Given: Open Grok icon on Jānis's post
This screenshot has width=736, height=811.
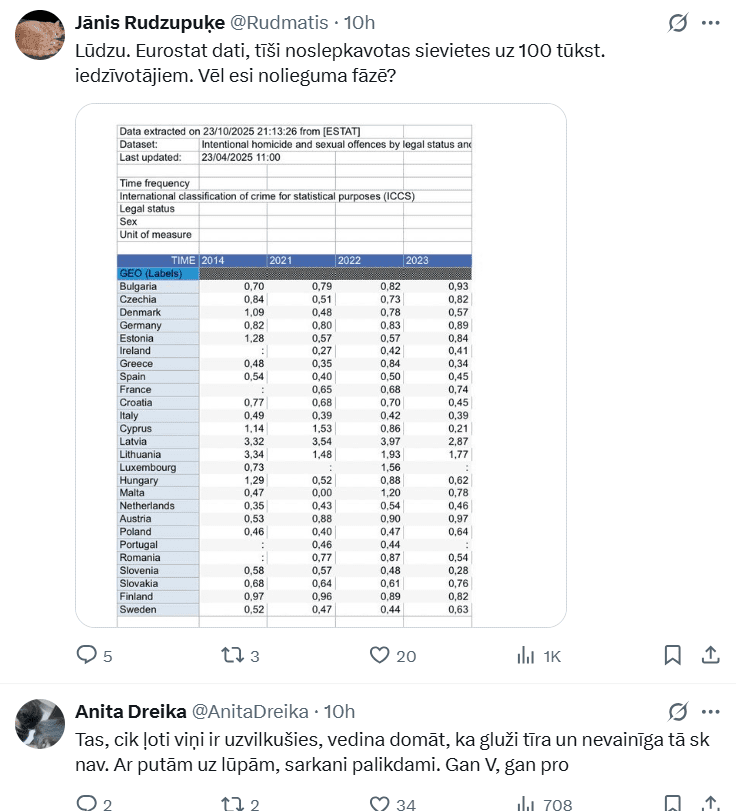Looking at the screenshot, I should (x=678, y=22).
